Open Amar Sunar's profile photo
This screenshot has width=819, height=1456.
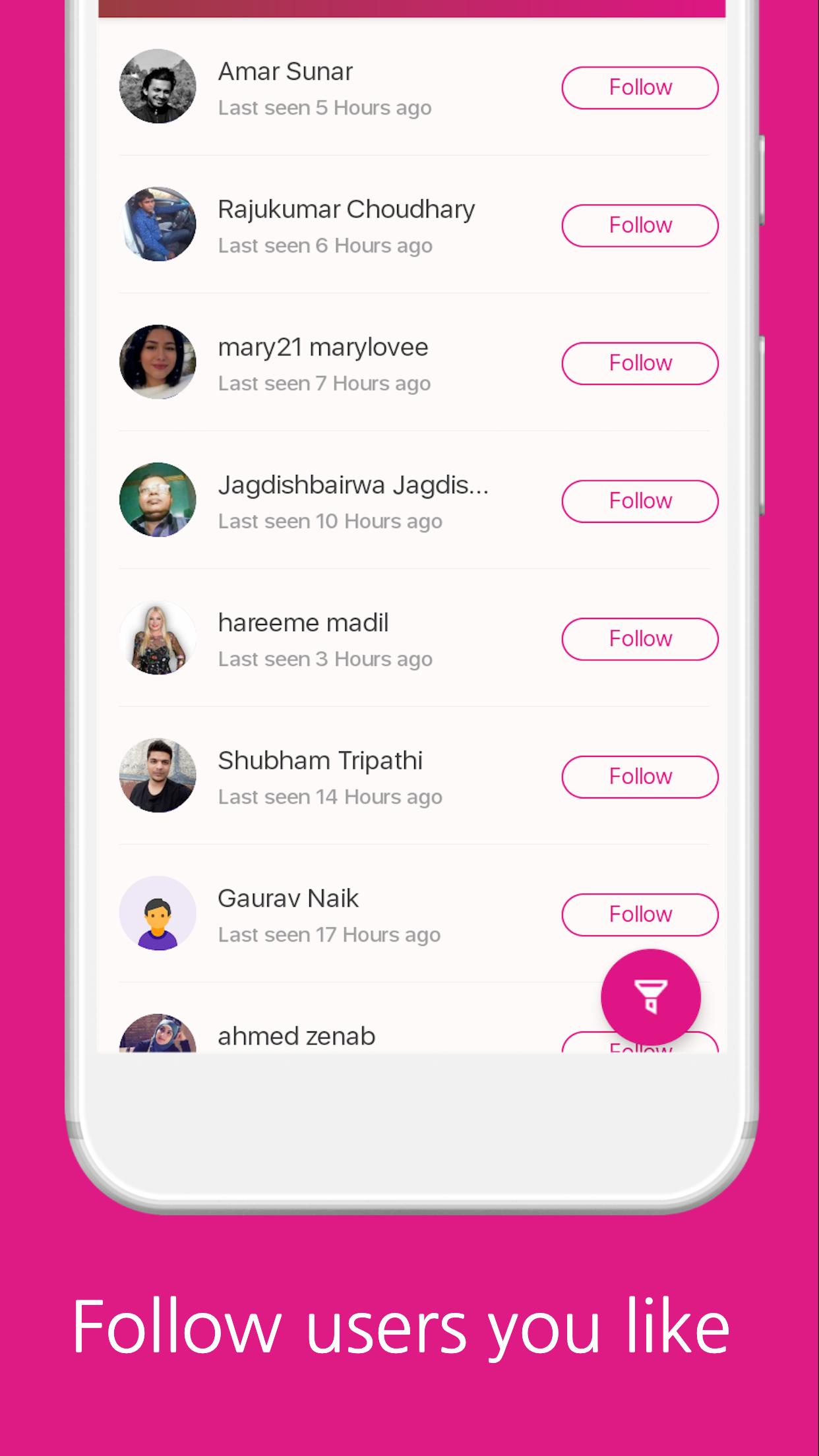(x=158, y=86)
